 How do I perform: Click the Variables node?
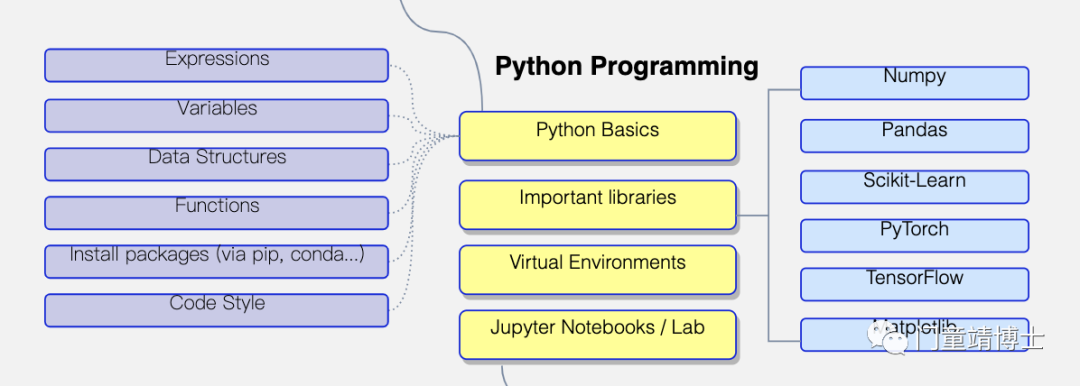coord(216,115)
